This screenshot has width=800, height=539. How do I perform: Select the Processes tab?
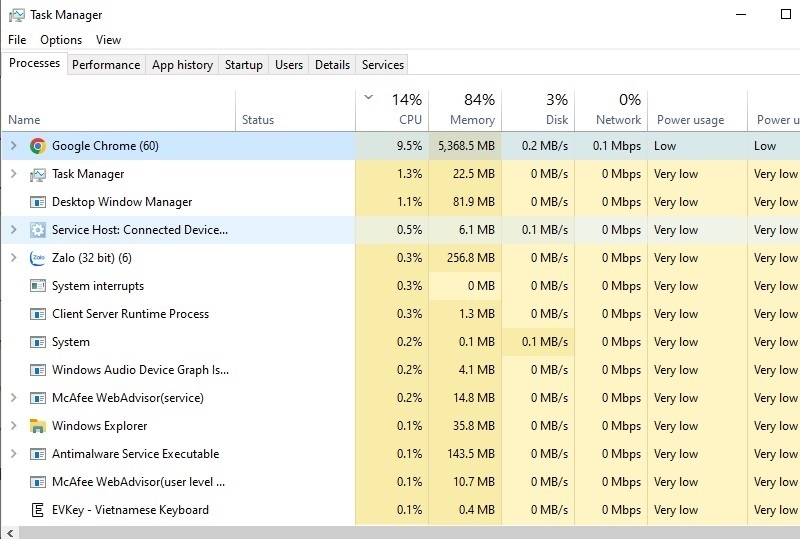tap(34, 63)
